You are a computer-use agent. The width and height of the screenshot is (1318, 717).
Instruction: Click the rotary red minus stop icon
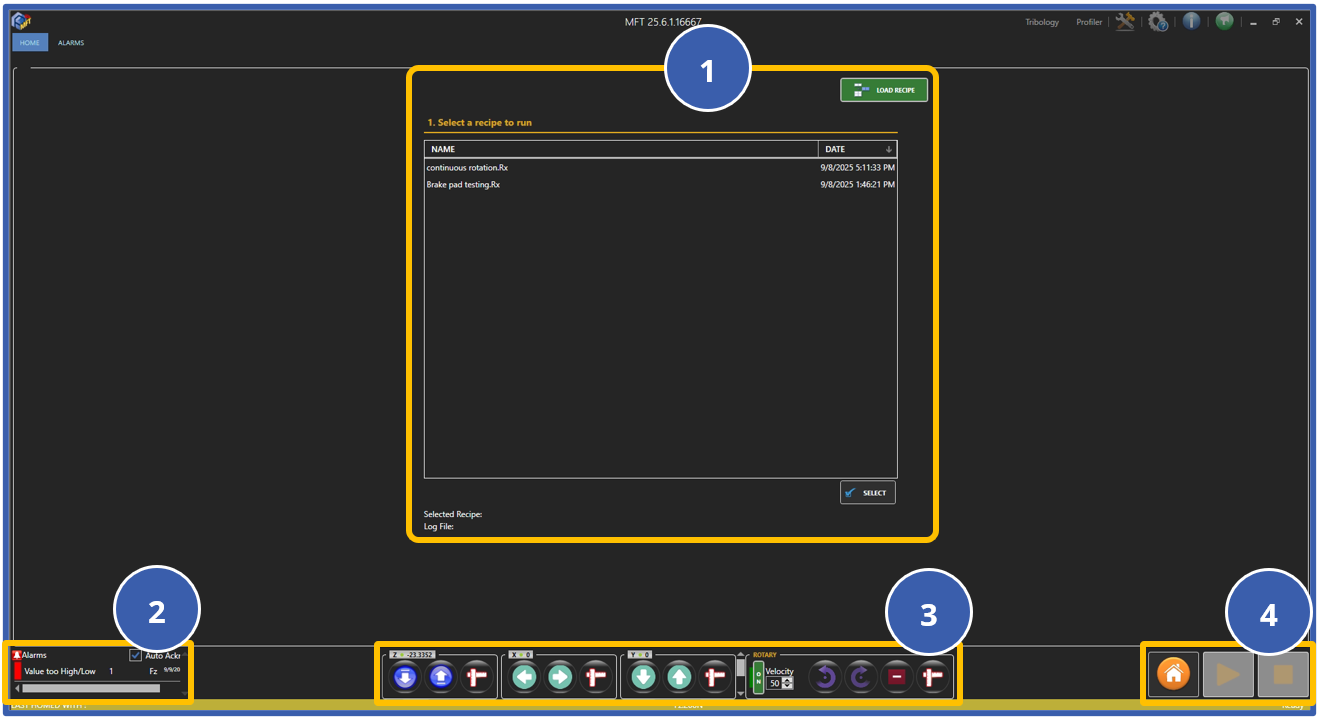pyautogui.click(x=895, y=677)
